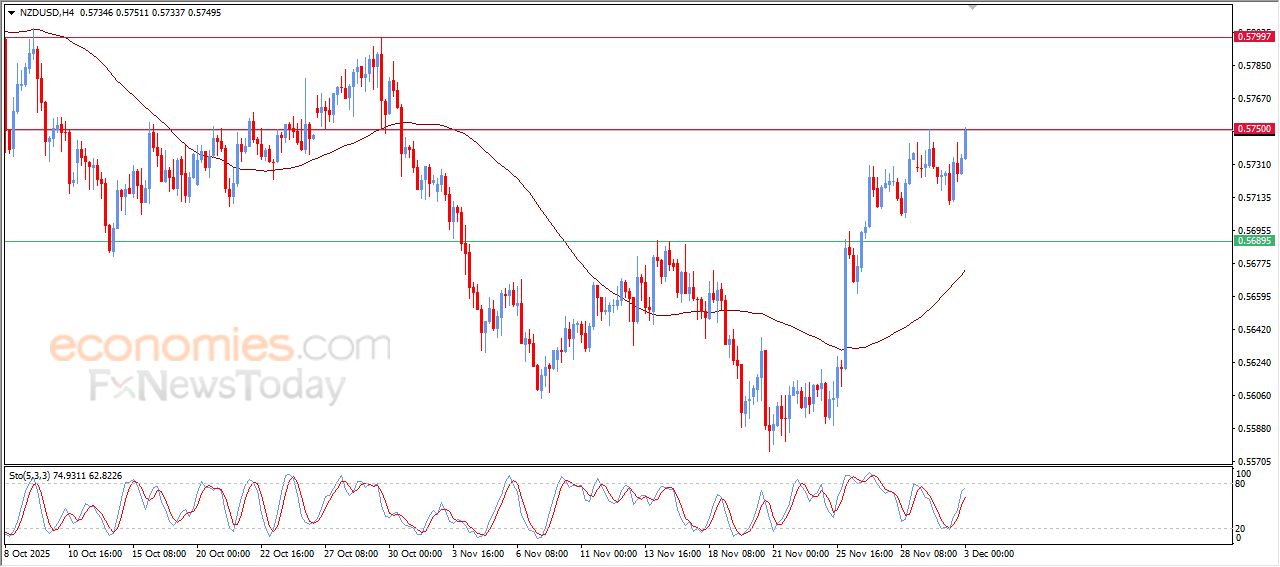
Task: Click the gray chart shift triangle marker
Action: tap(972, 7)
